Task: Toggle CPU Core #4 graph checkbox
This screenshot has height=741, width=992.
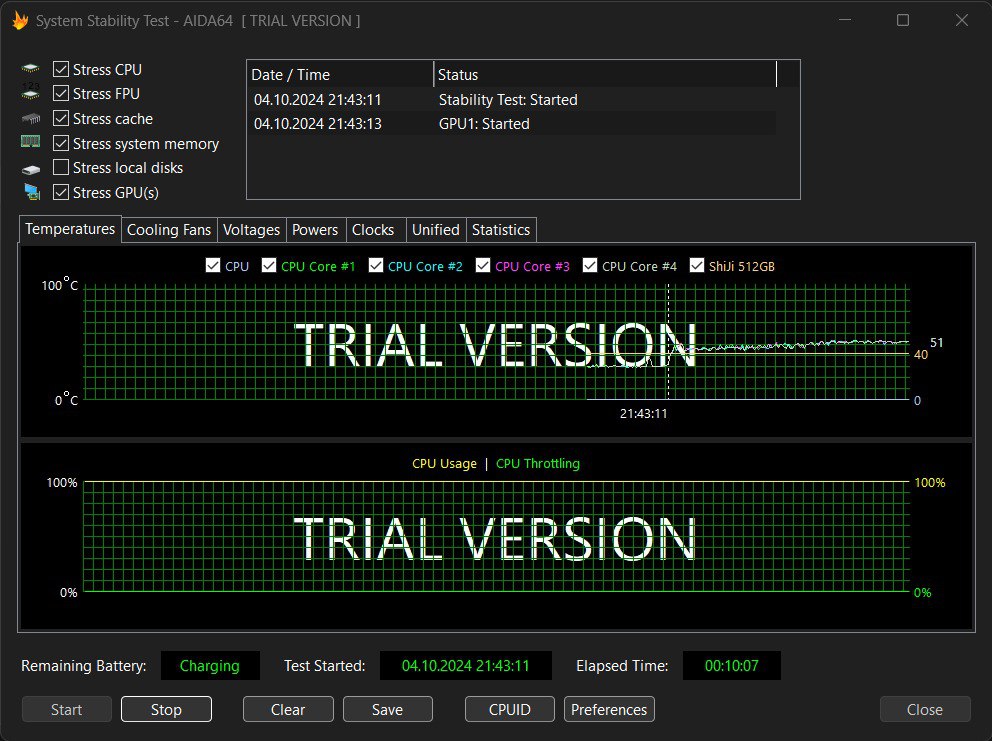Action: pos(590,265)
